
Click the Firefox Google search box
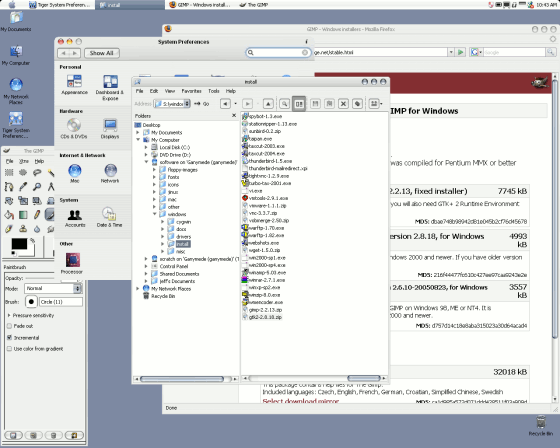[x=514, y=52]
